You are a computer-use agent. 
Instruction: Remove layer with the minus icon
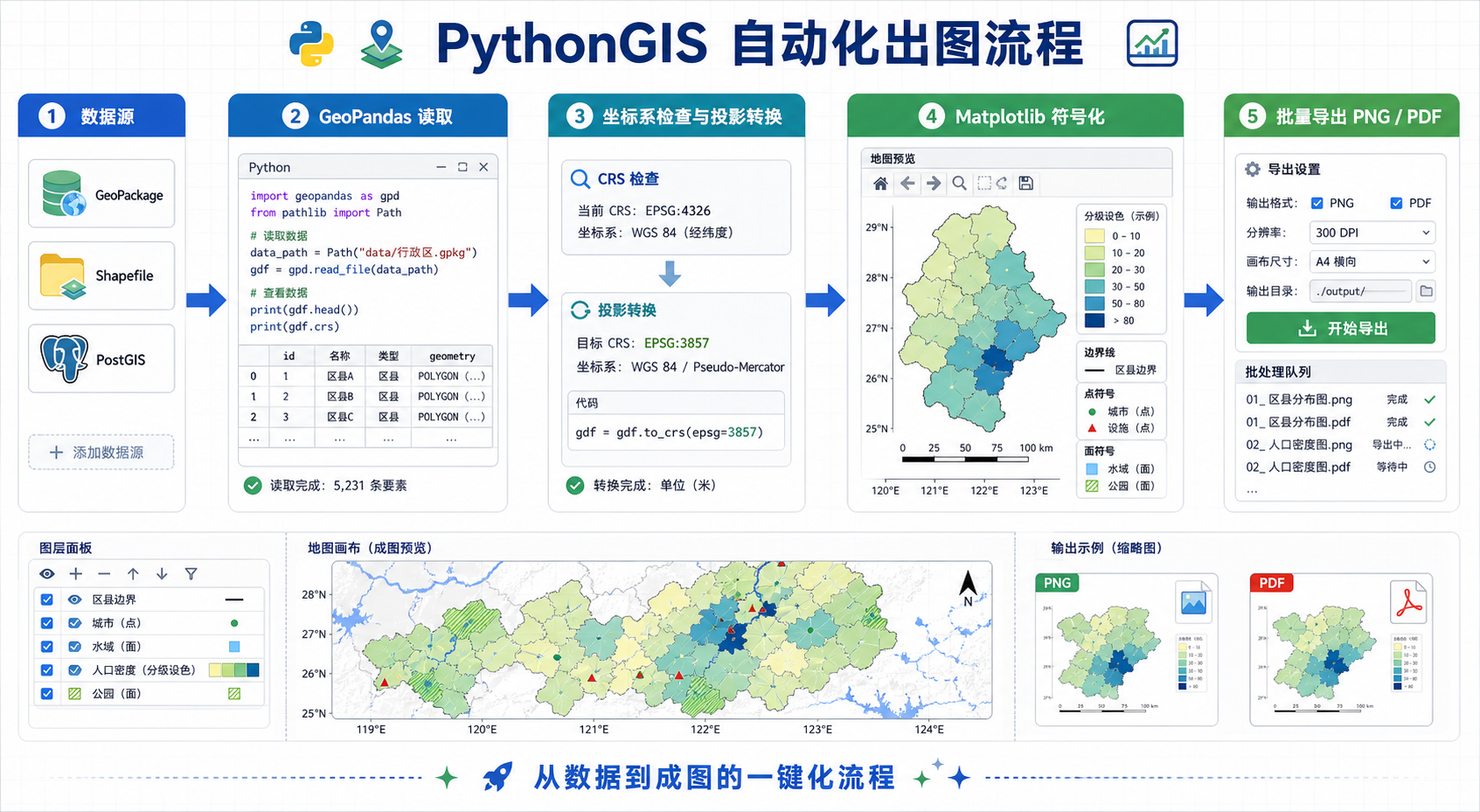click(x=104, y=574)
